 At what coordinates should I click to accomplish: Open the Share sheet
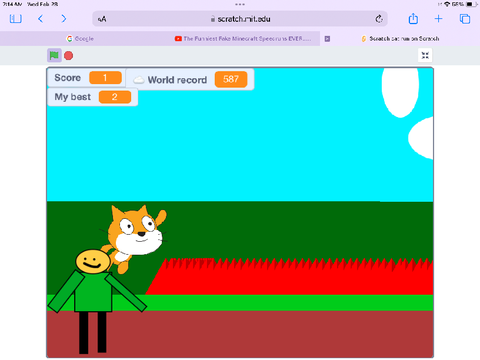[413, 19]
